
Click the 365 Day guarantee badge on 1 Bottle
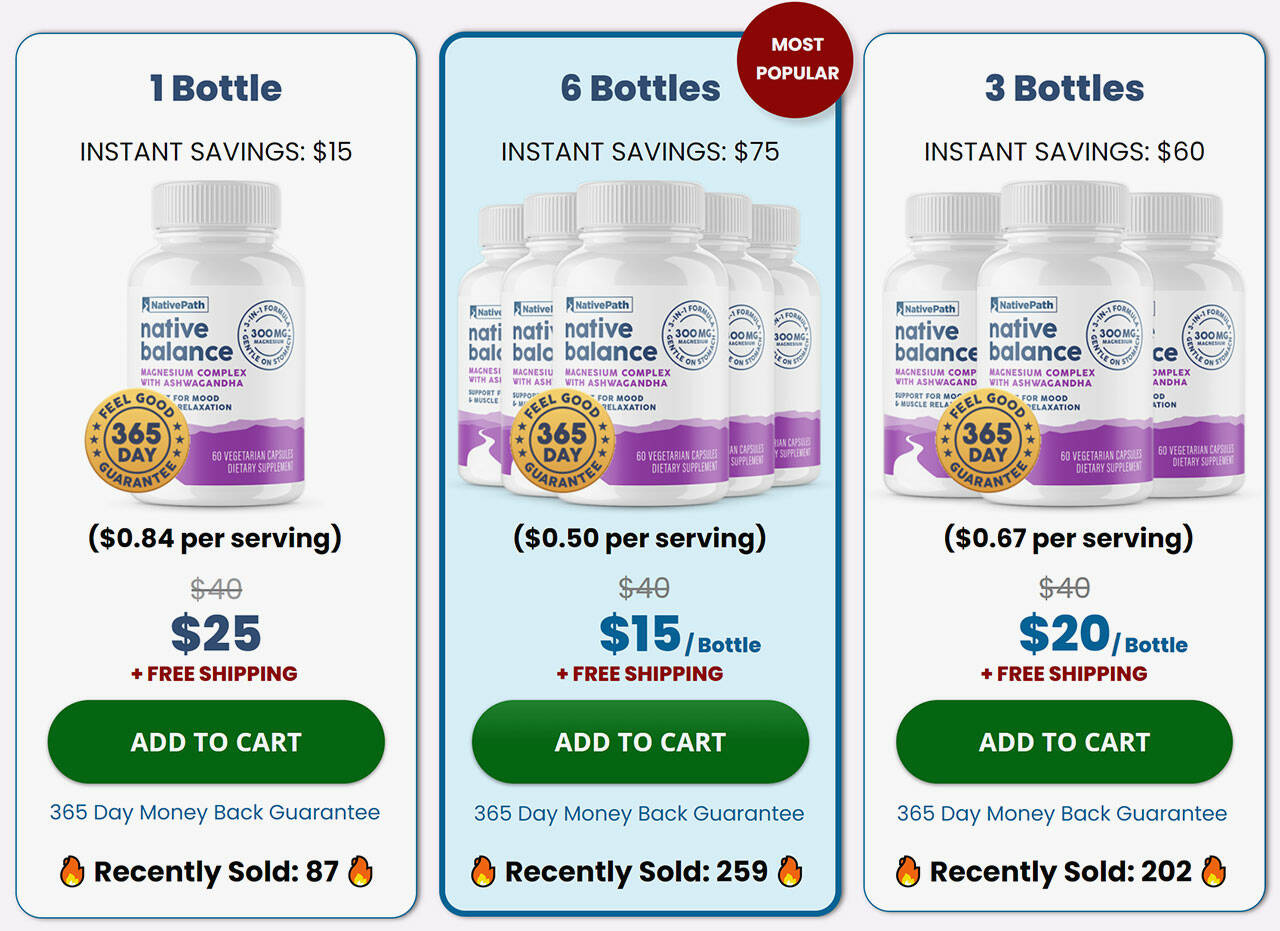[137, 441]
